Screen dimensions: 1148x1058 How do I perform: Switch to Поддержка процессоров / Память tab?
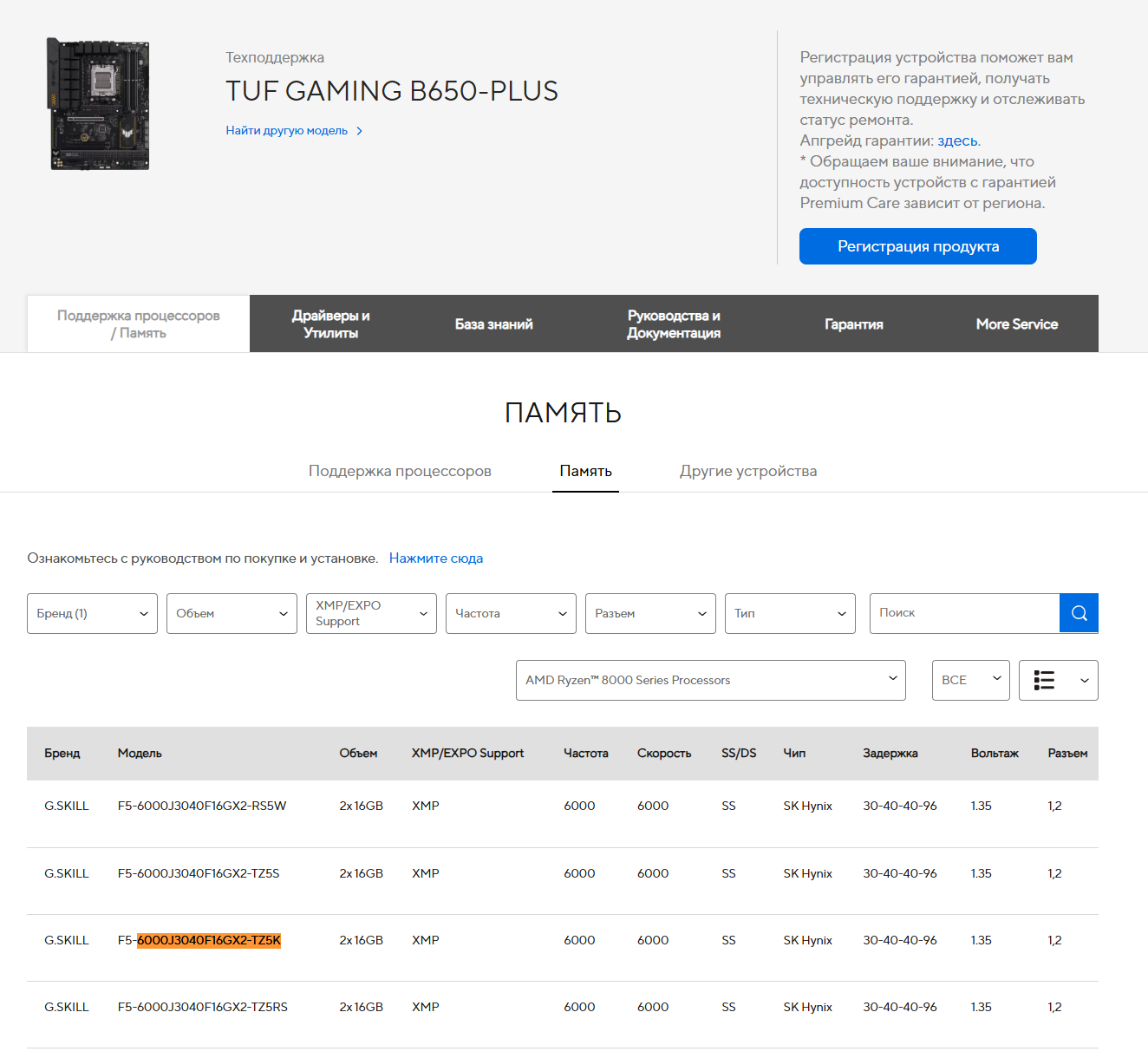click(x=139, y=323)
